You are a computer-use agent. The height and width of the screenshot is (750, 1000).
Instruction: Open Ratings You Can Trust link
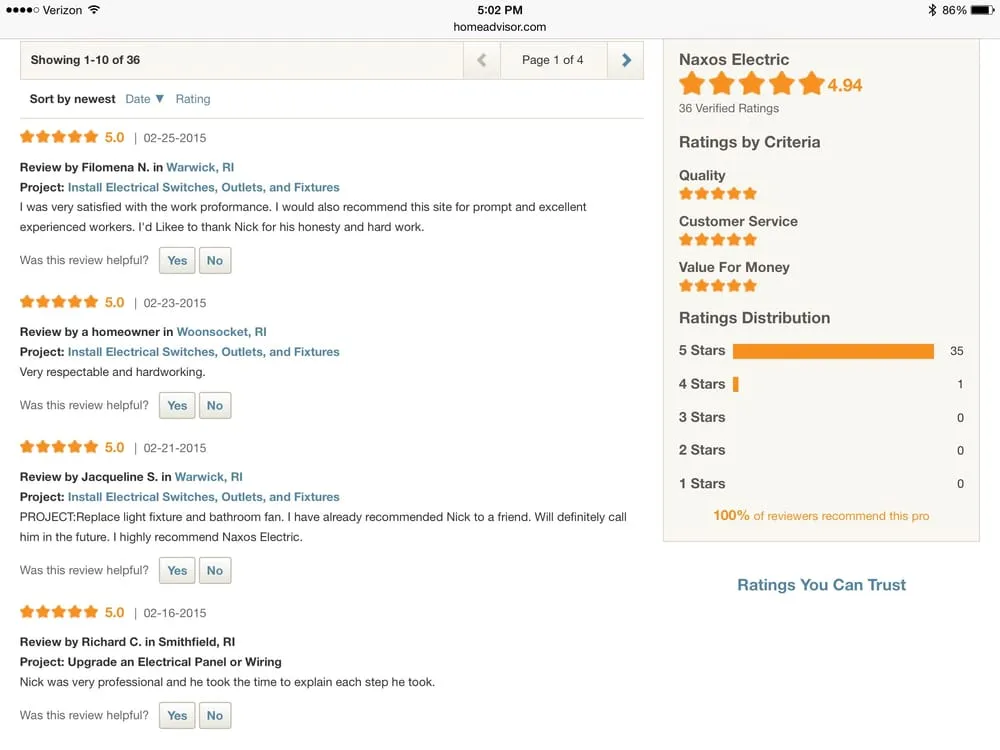coord(821,585)
